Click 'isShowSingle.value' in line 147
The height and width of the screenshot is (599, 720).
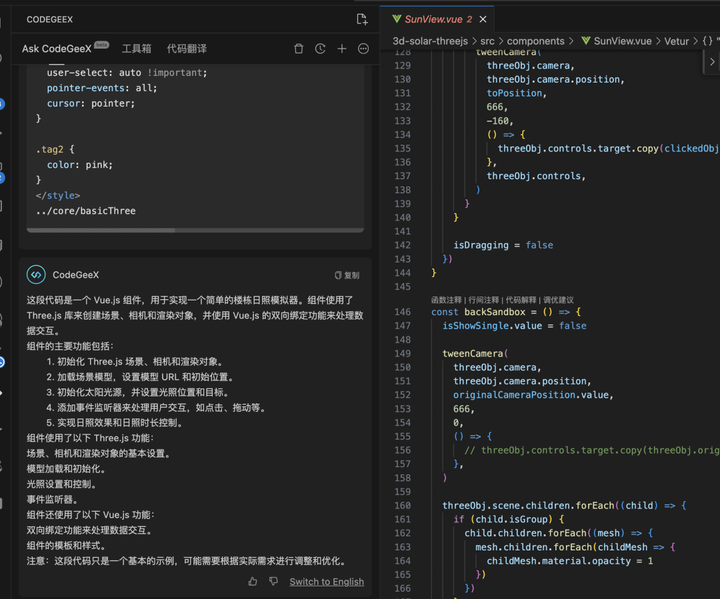492,326
